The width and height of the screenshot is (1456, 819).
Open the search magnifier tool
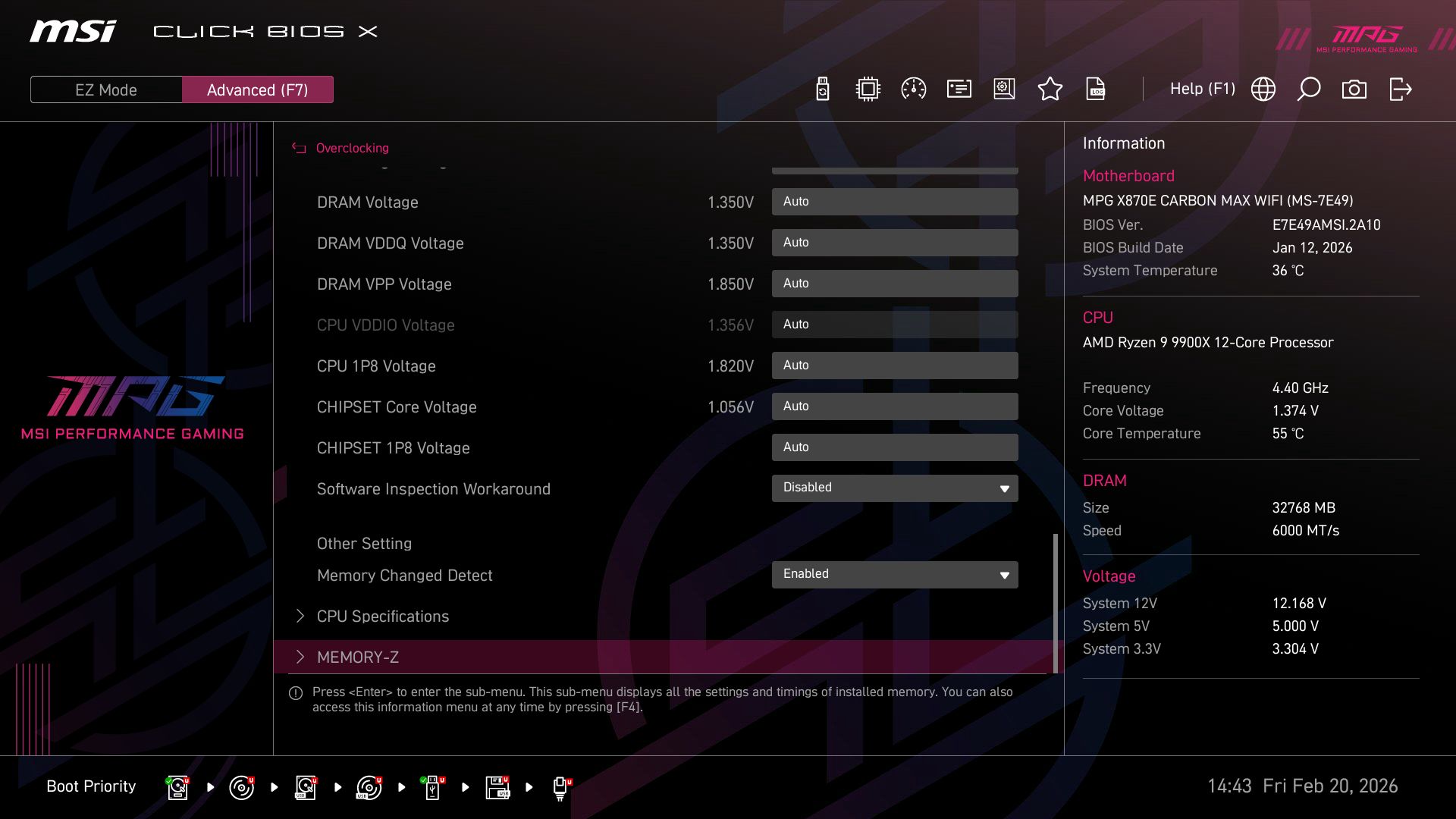(x=1308, y=89)
